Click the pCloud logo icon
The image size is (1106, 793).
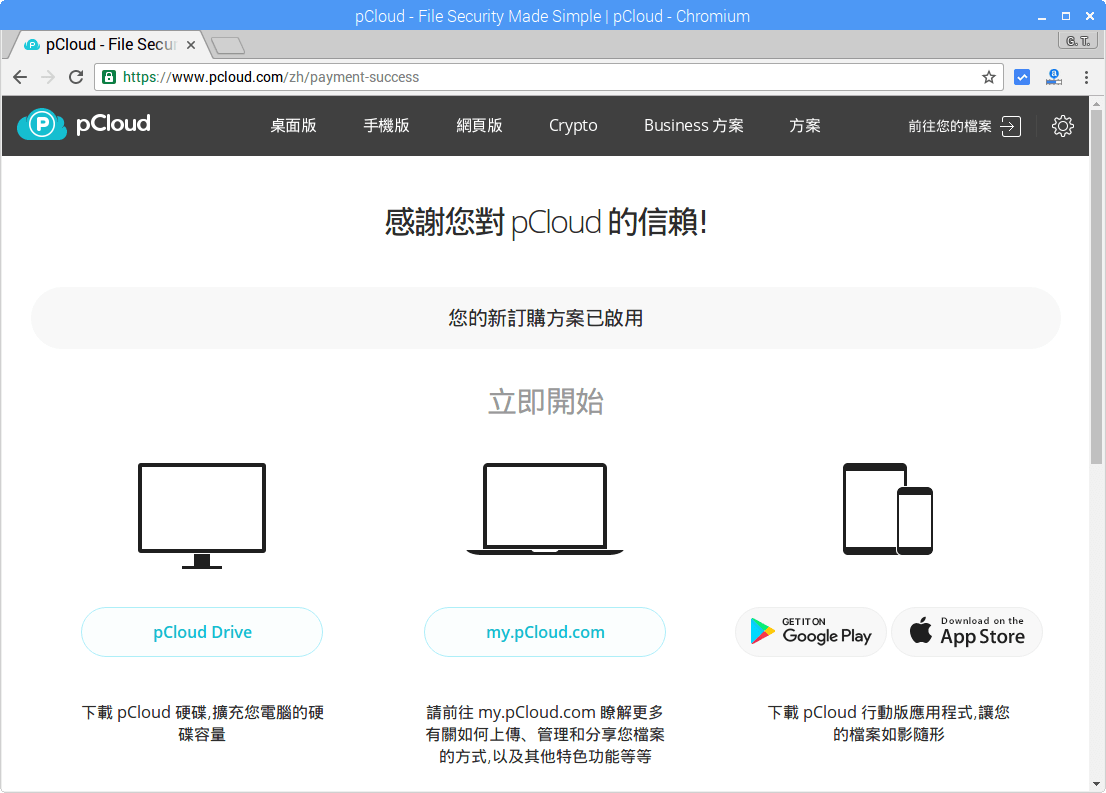[x=41, y=125]
